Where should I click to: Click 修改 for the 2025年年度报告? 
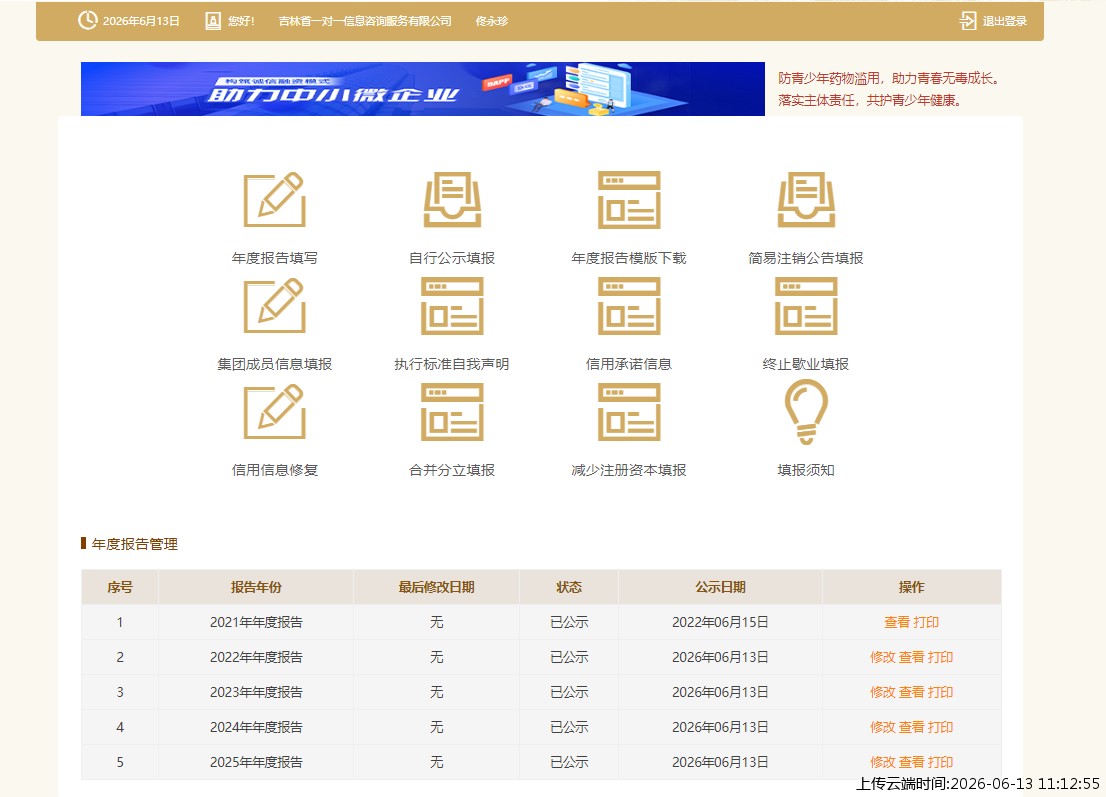pos(882,762)
